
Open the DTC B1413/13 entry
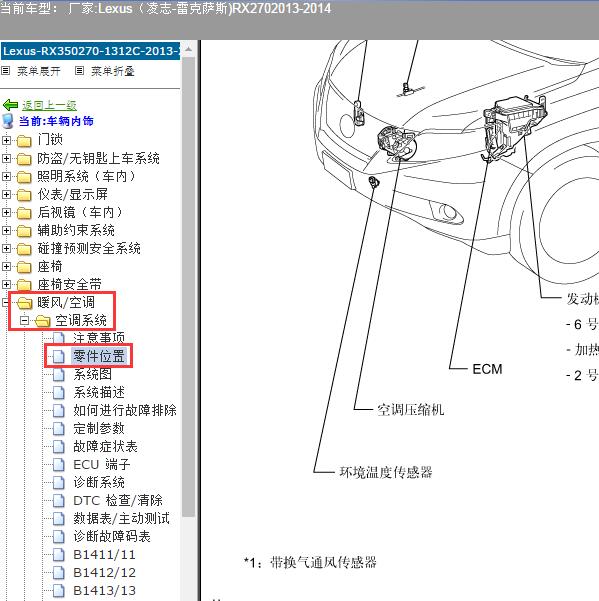pyautogui.click(x=104, y=591)
